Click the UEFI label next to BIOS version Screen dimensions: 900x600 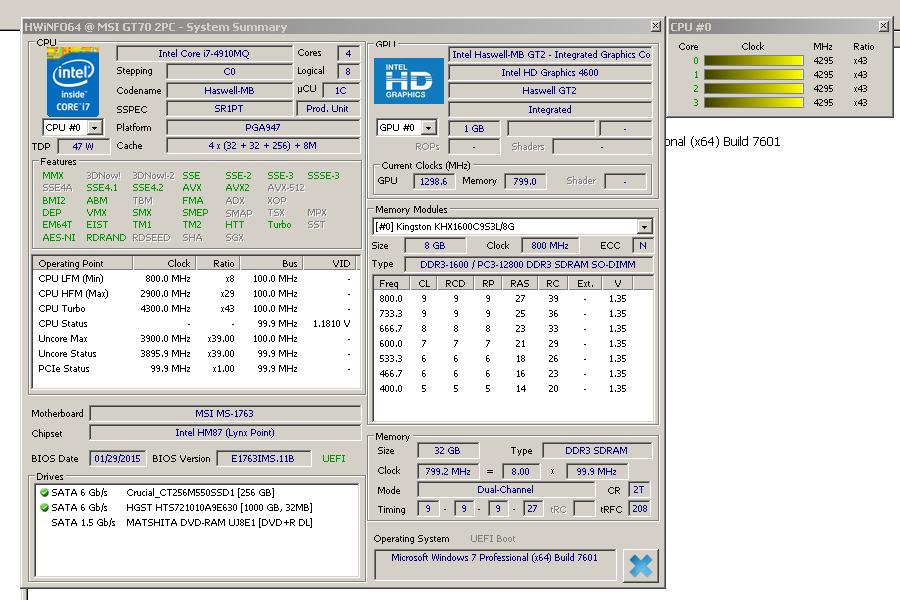coord(333,458)
